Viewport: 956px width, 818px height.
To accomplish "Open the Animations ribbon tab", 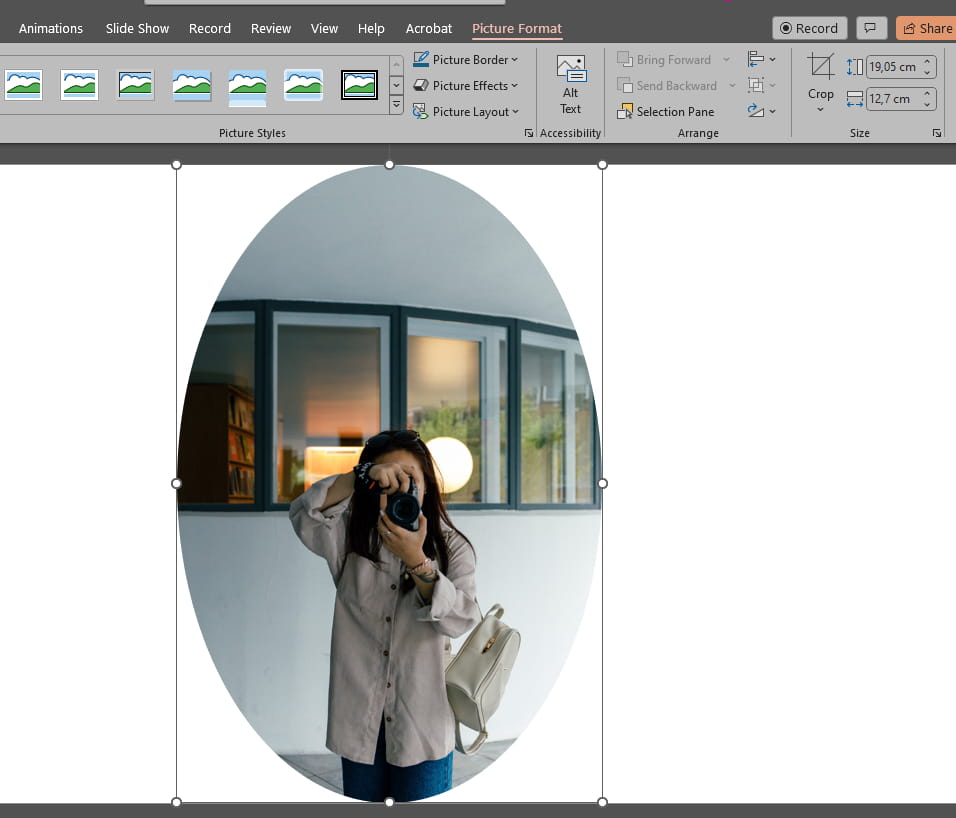I will point(51,29).
